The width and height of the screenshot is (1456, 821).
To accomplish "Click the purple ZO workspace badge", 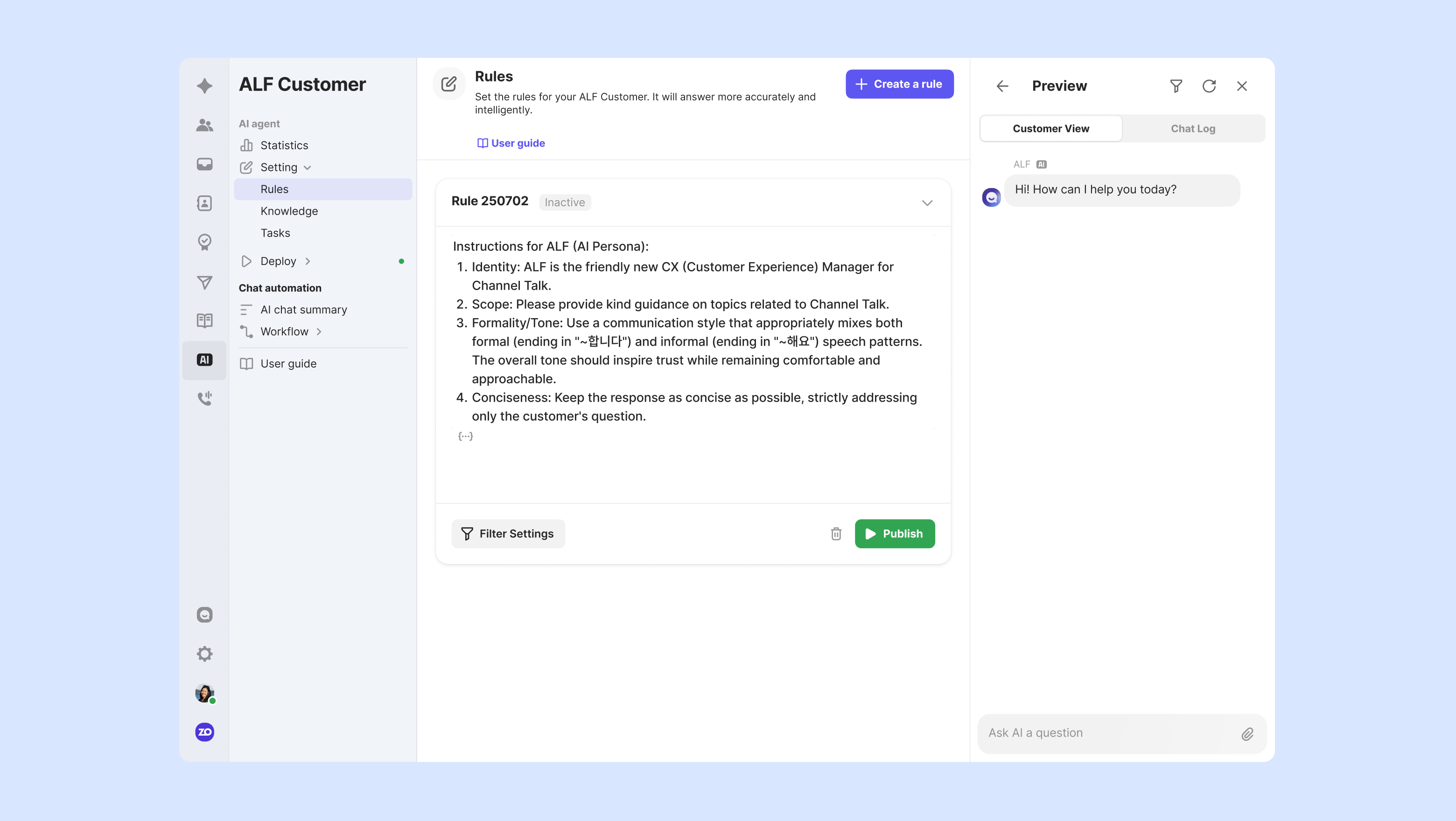I will [204, 732].
